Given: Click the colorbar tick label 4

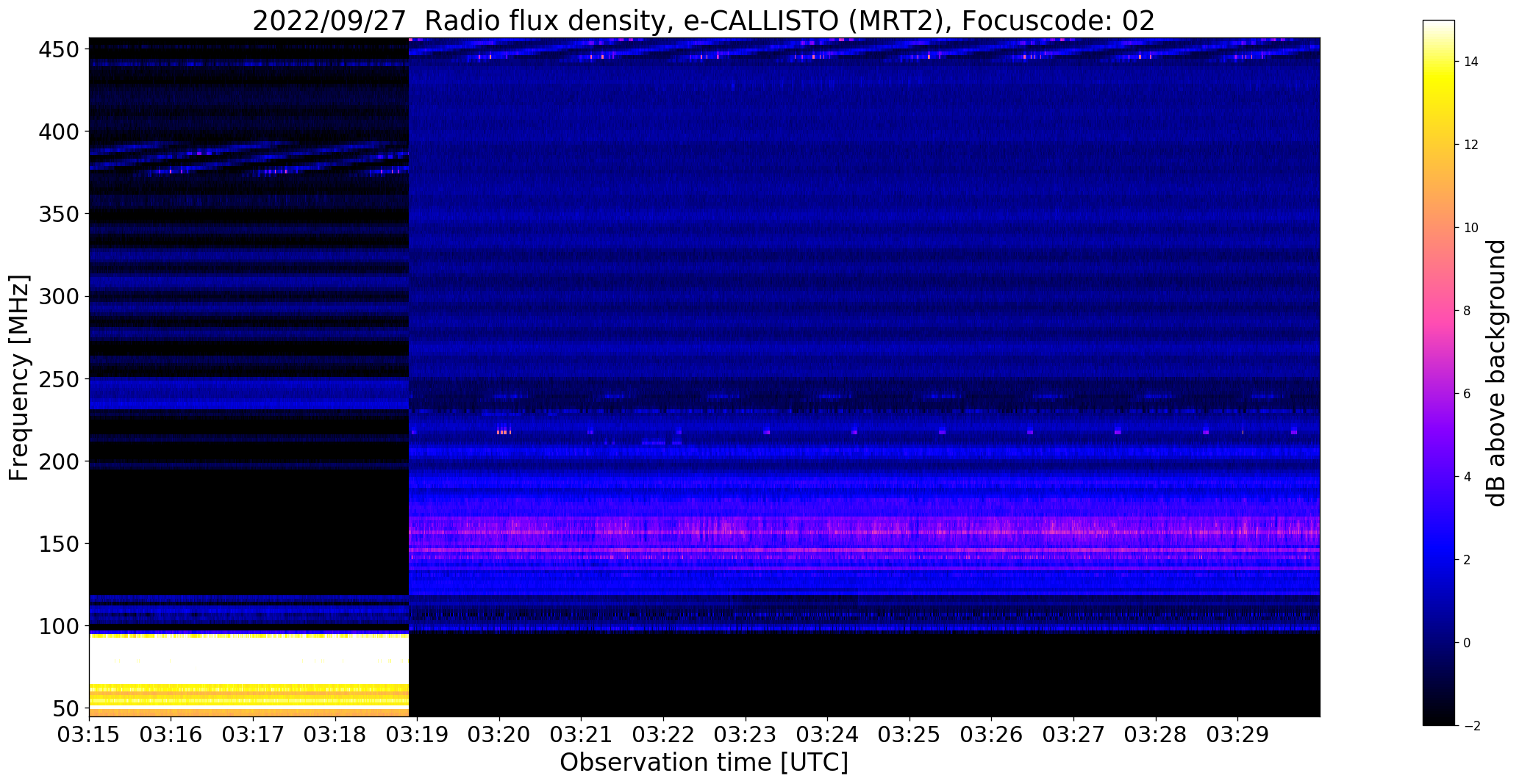Looking at the screenshot, I should click(1468, 477).
